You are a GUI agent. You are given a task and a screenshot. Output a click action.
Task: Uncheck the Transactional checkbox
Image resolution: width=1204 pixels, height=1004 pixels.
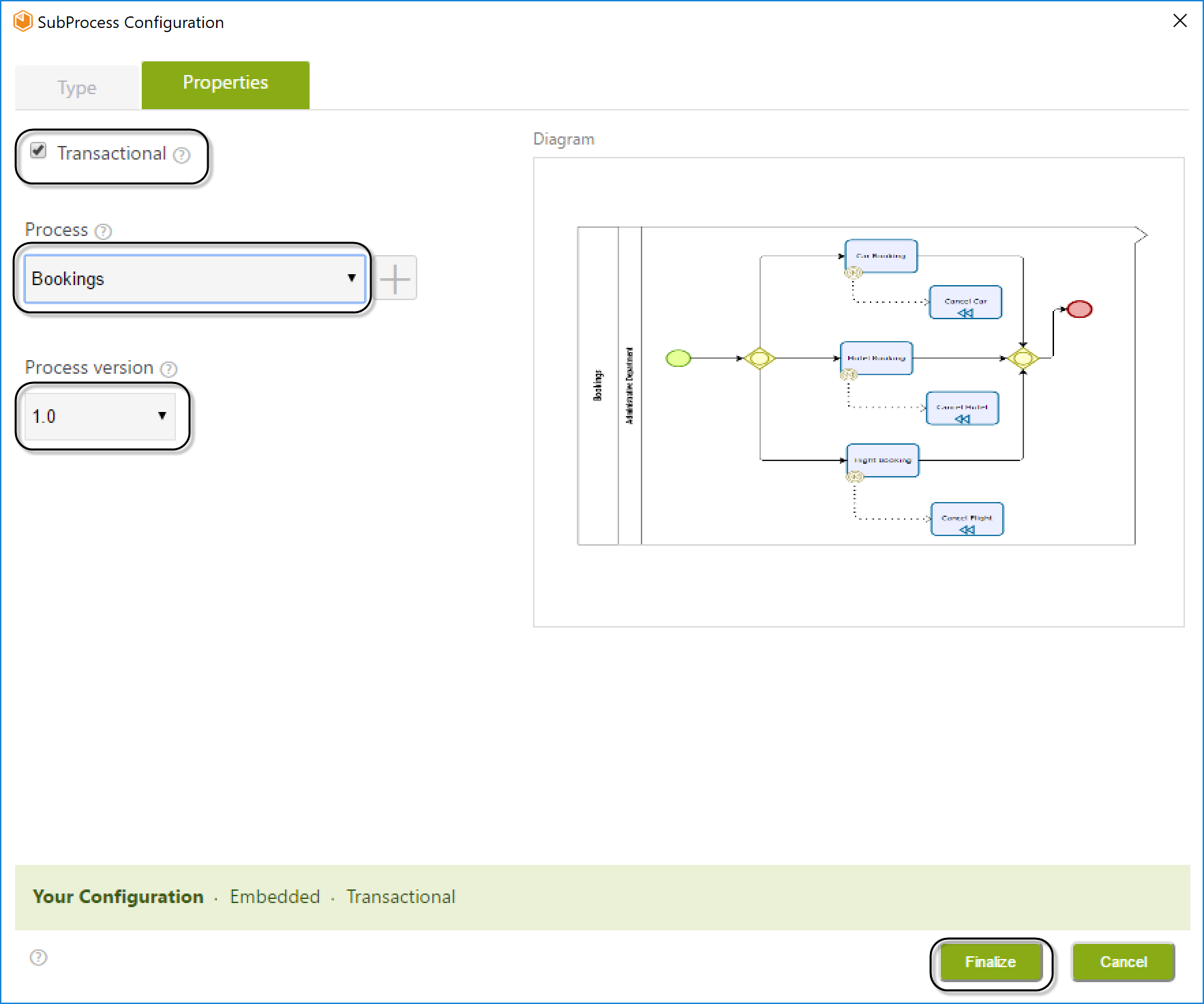(x=39, y=151)
